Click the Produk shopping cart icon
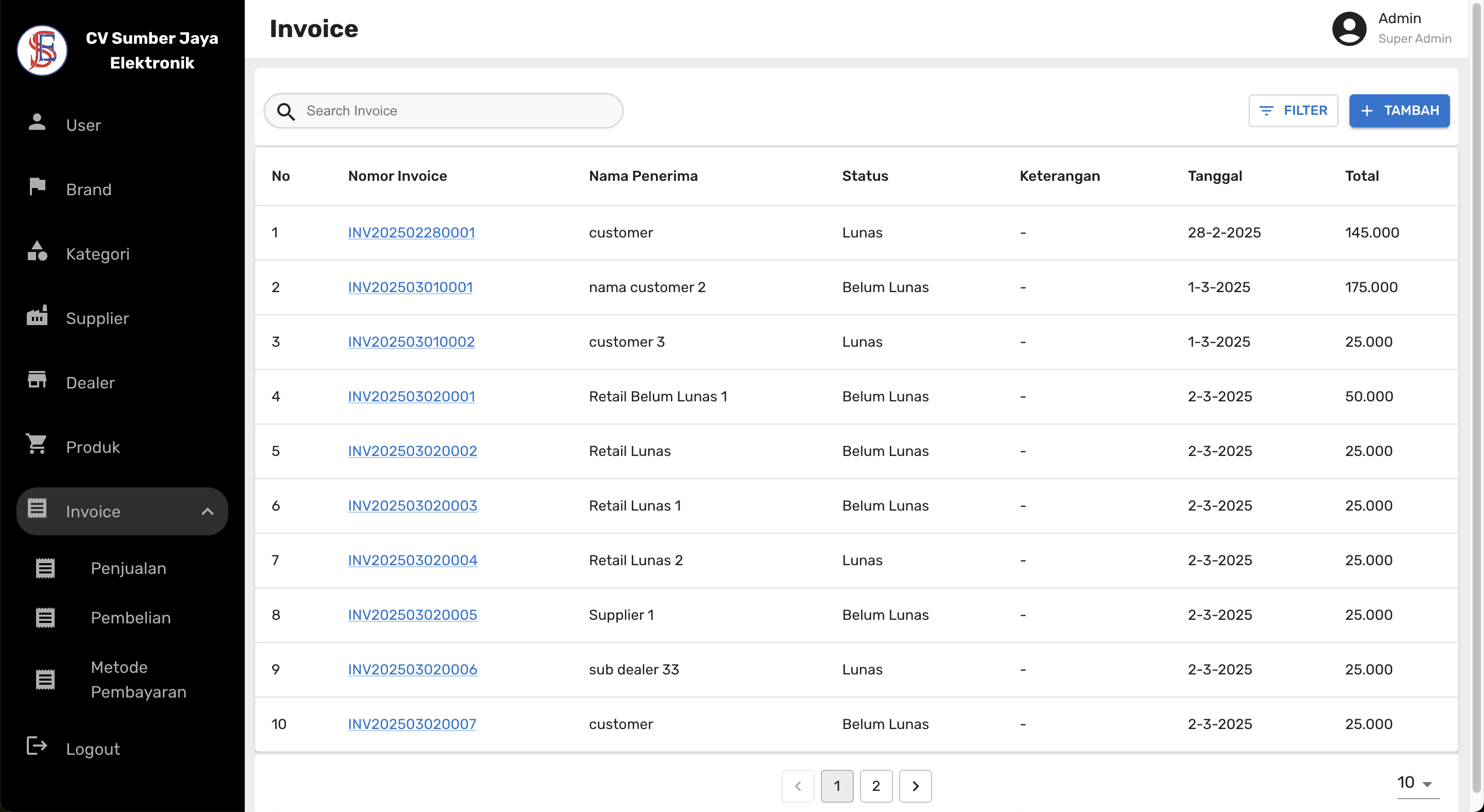The width and height of the screenshot is (1484, 812). tap(37, 445)
